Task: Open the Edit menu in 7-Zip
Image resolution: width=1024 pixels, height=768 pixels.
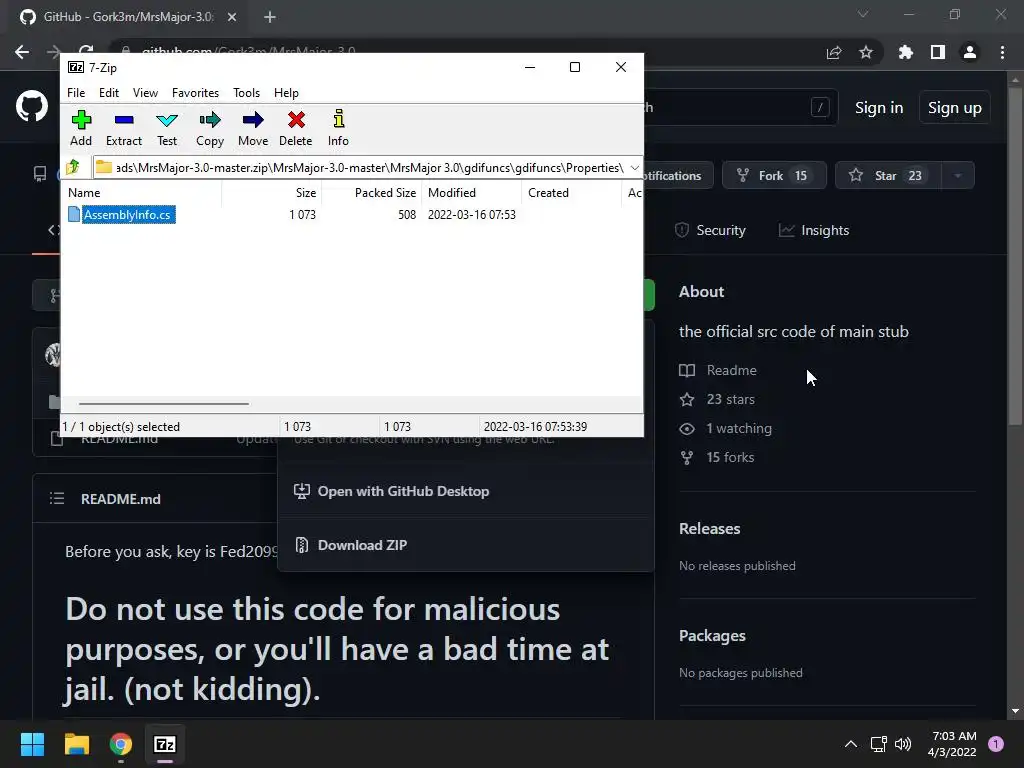Action: tap(108, 93)
